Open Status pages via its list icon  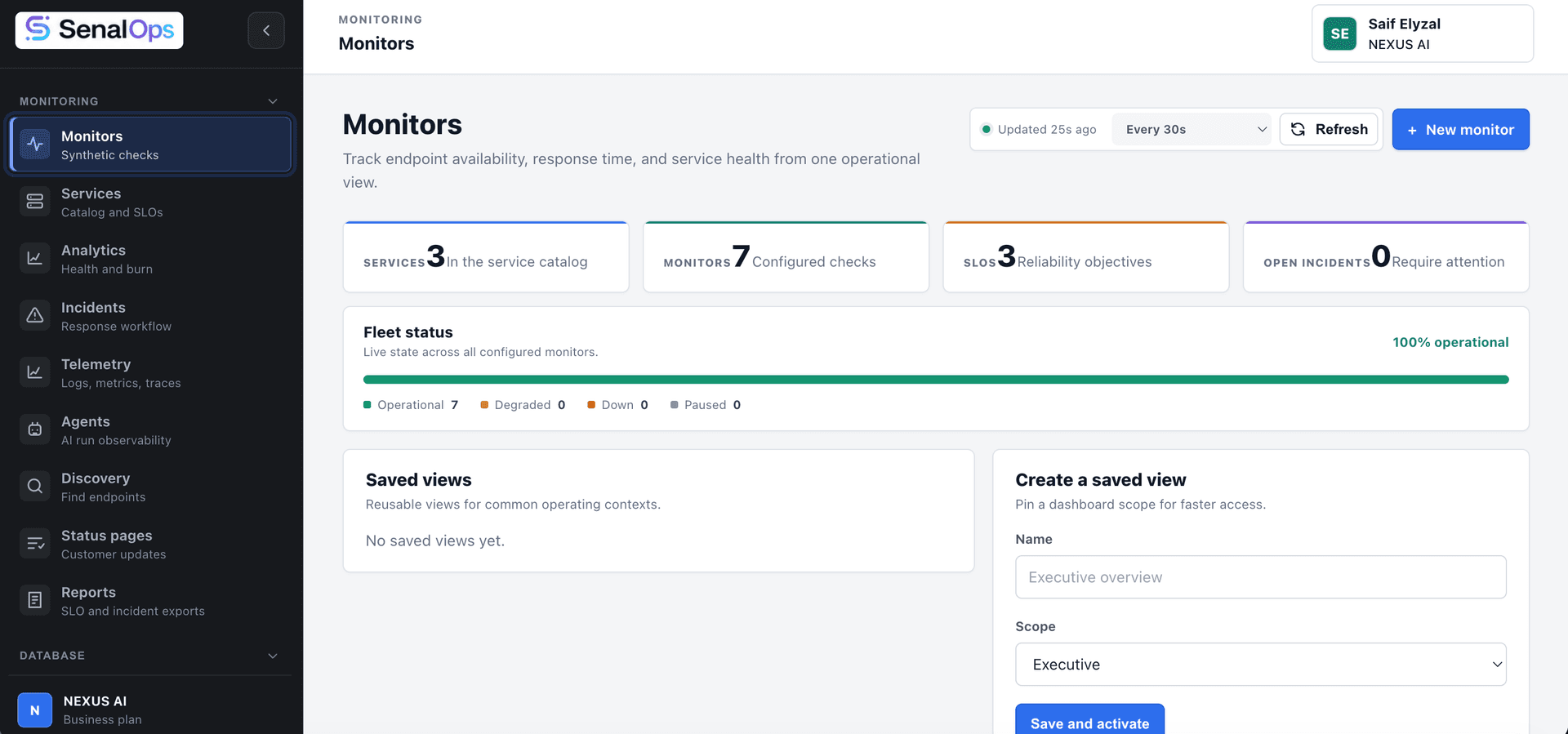(35, 544)
